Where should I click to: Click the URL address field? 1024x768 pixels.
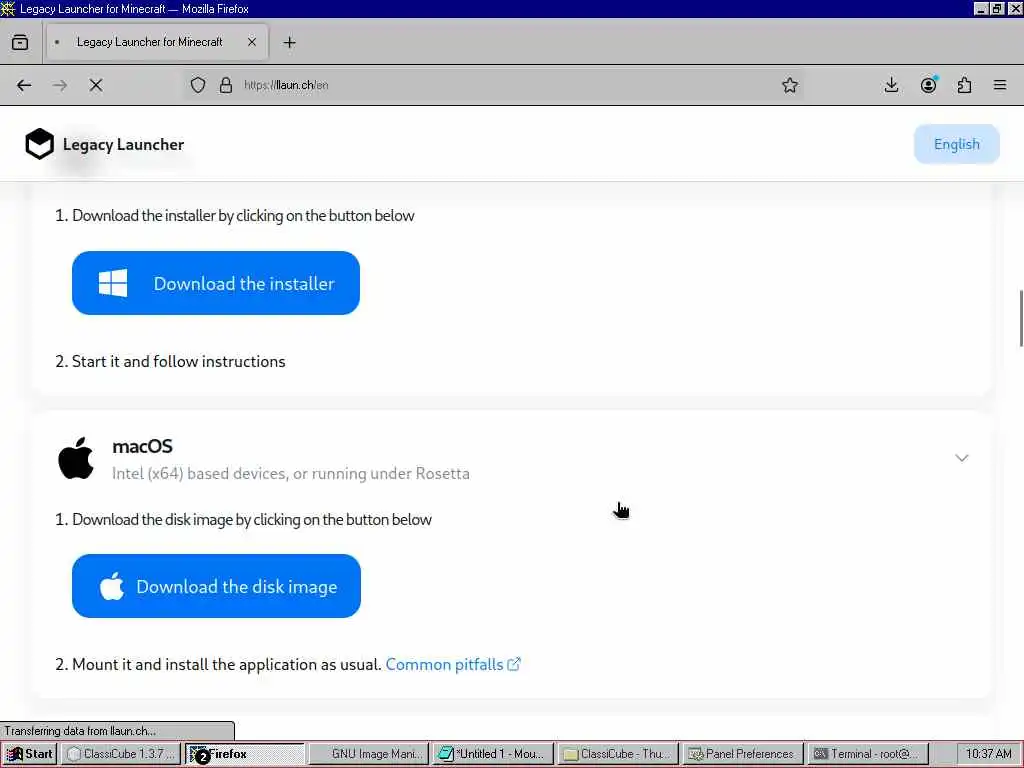click(490, 86)
